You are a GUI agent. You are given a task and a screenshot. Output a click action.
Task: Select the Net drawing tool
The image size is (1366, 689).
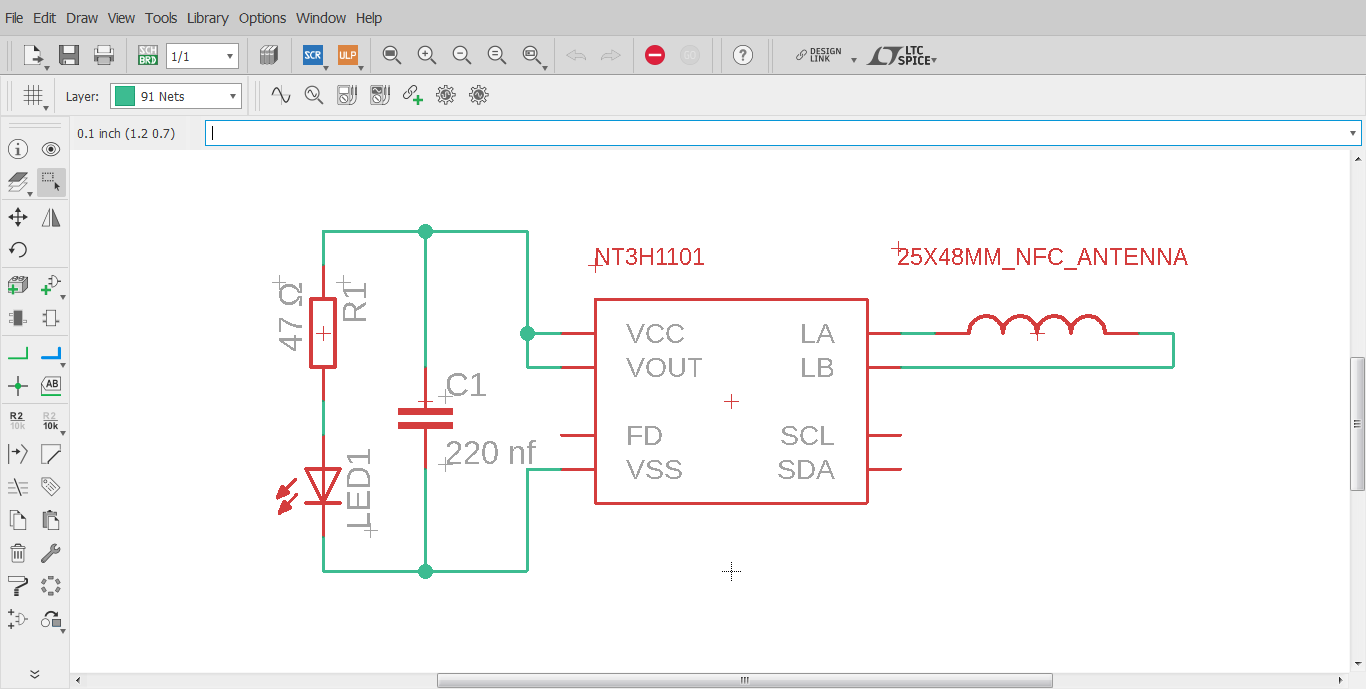(17, 351)
